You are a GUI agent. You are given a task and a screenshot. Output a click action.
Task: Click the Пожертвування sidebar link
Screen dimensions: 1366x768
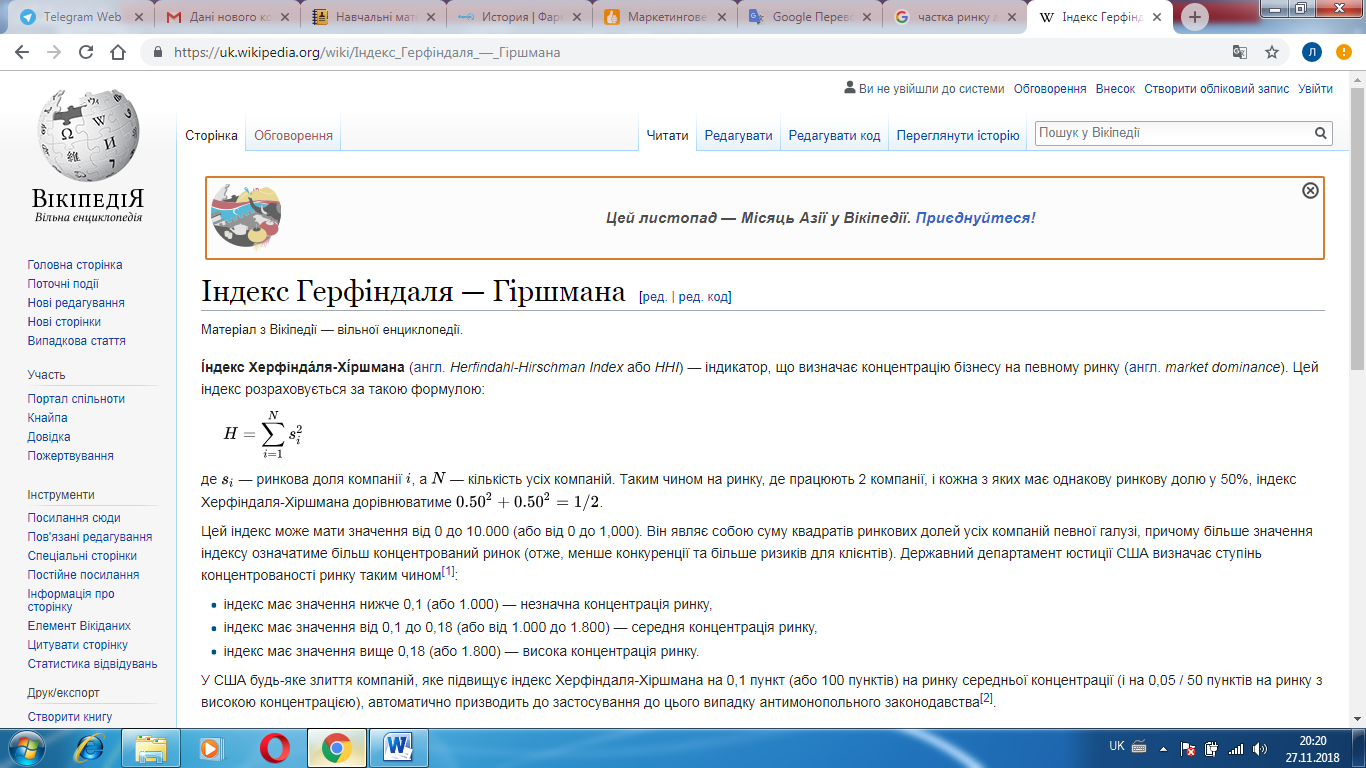71,456
